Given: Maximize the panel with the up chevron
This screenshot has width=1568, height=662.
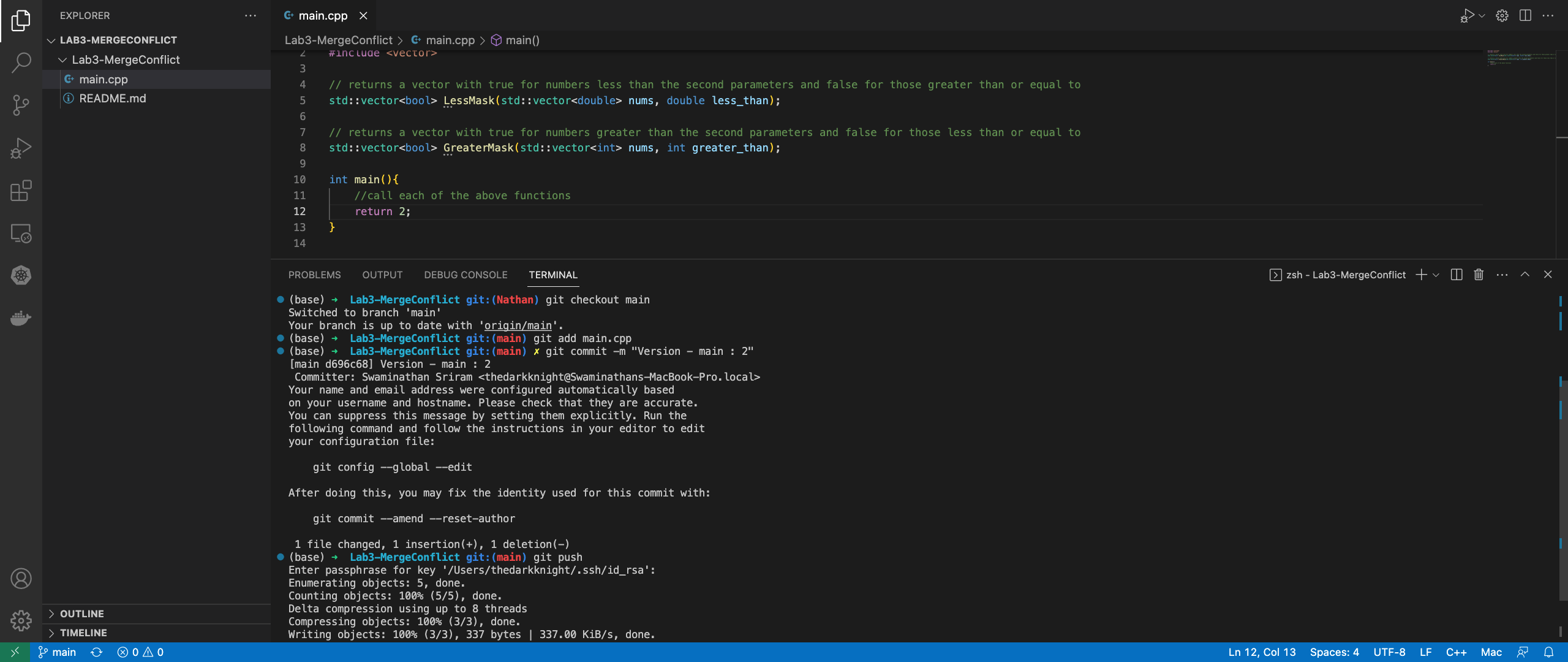Looking at the screenshot, I should (1525, 275).
